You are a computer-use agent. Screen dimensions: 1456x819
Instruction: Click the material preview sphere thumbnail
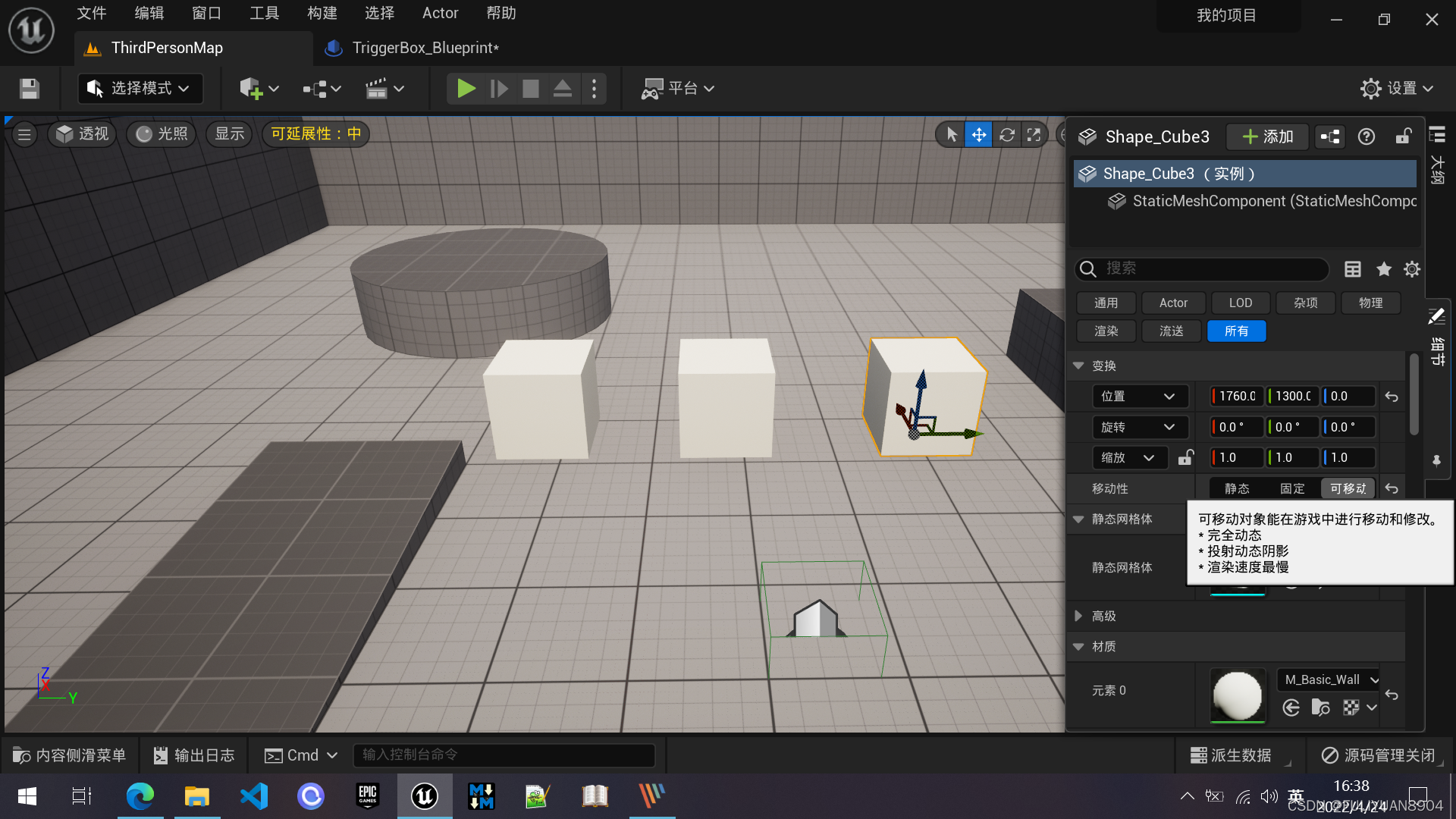click(1238, 695)
